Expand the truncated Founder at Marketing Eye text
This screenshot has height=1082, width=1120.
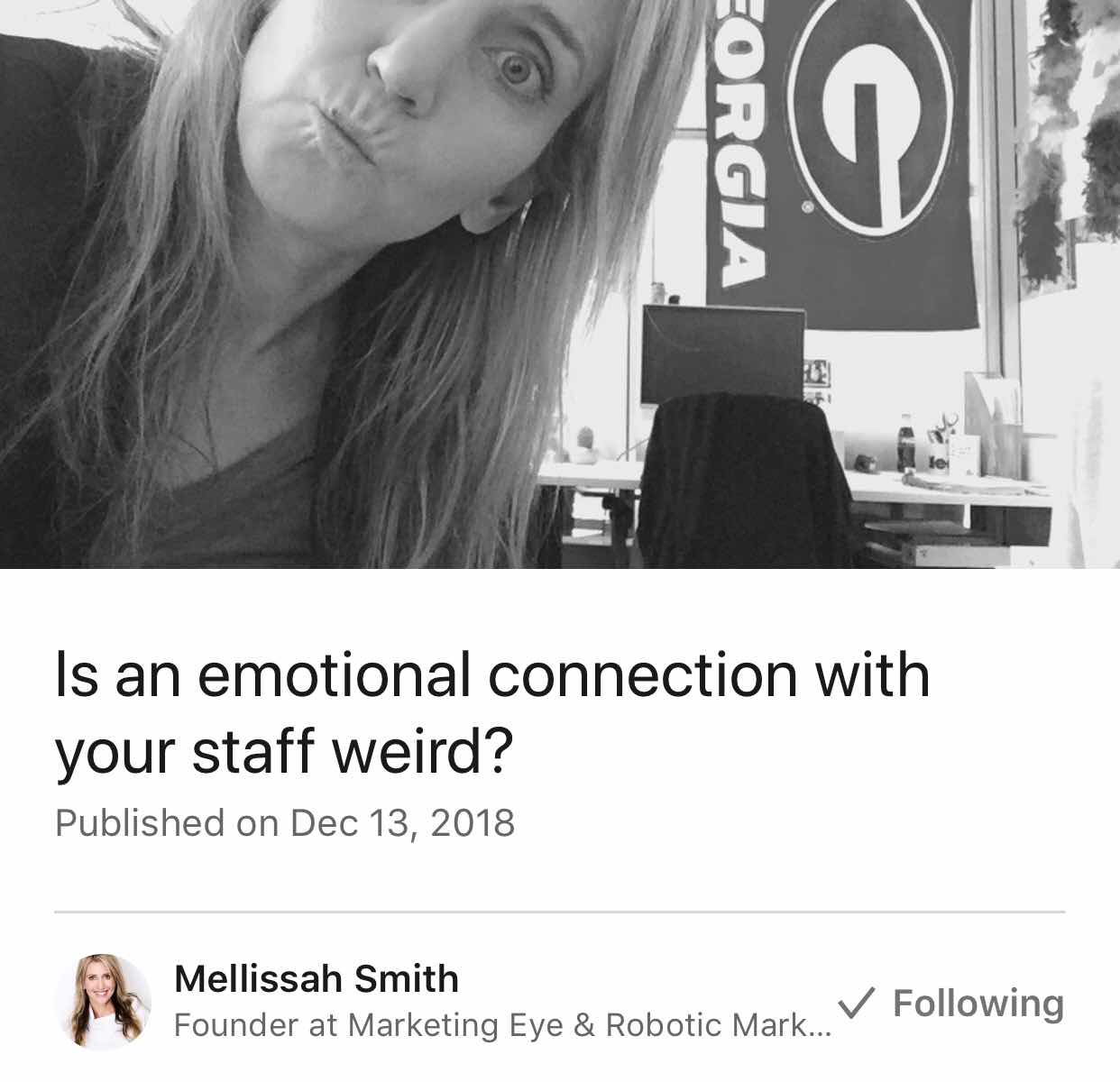pos(502,1025)
